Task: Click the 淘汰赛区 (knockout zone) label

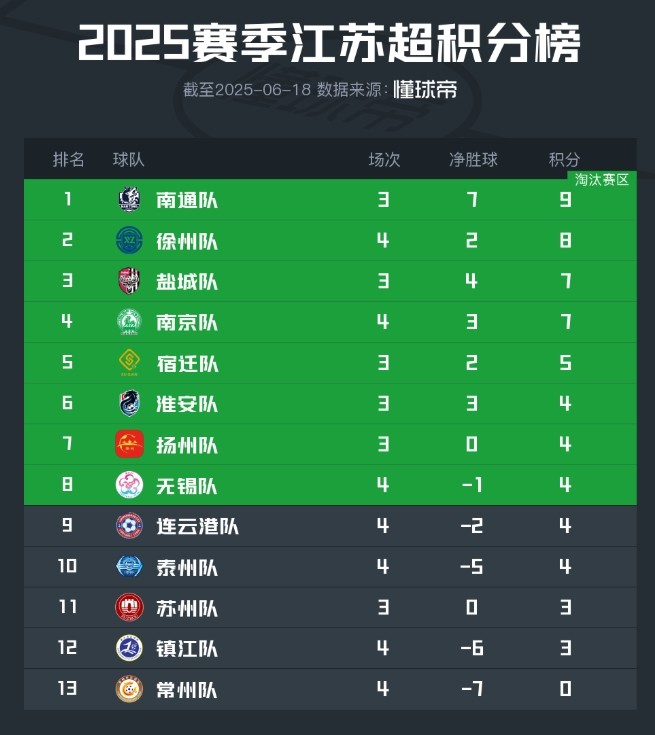Action: tap(602, 180)
